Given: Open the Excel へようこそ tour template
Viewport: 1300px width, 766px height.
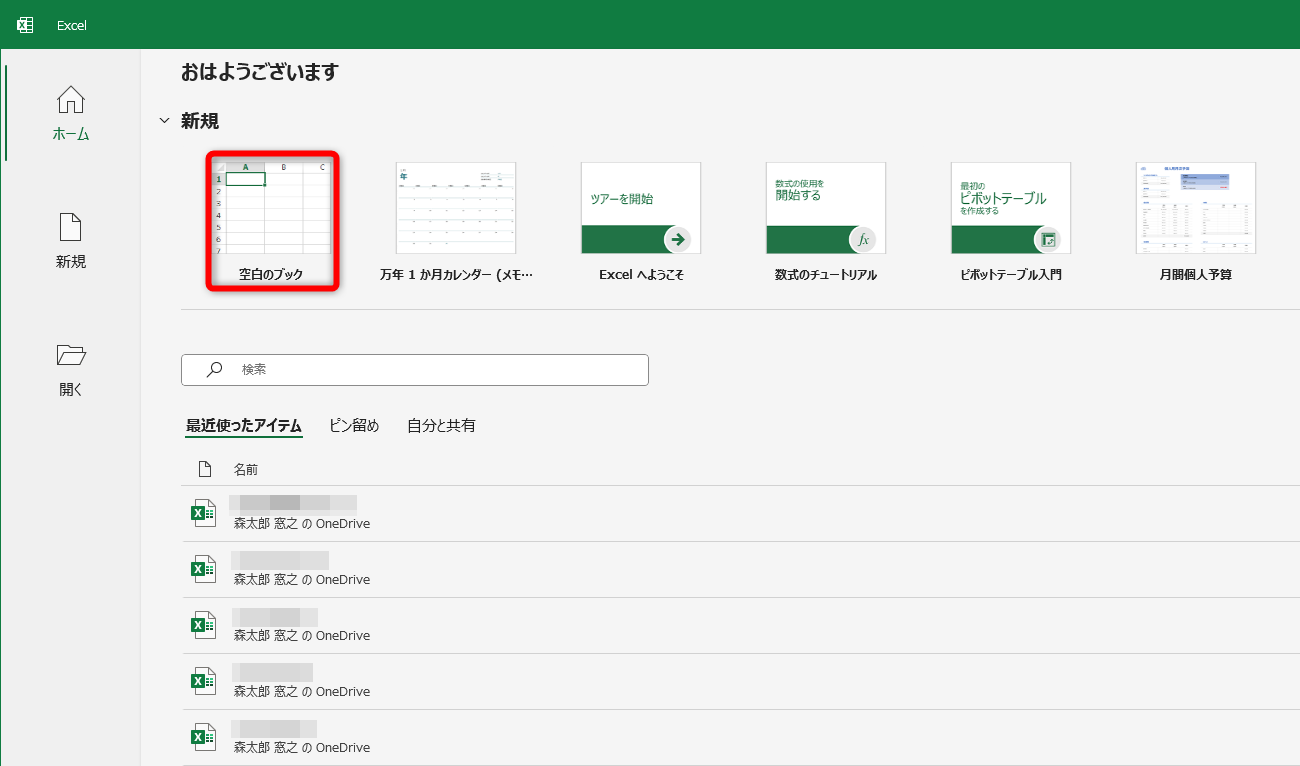Looking at the screenshot, I should coord(641,208).
